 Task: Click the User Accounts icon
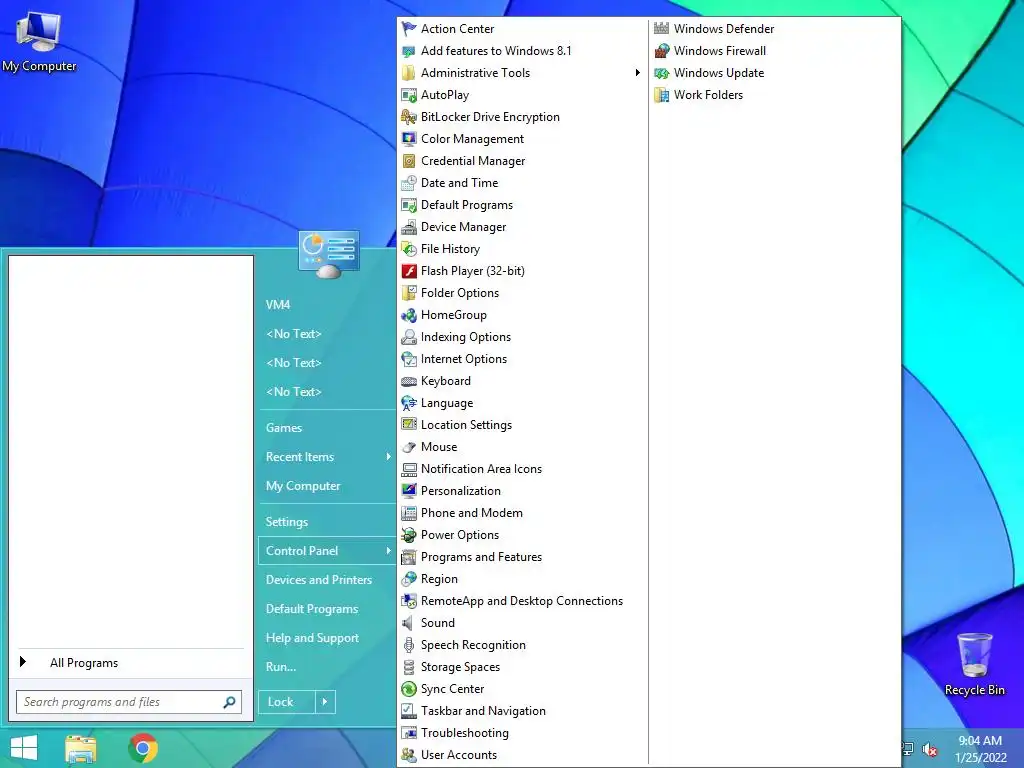tap(409, 755)
